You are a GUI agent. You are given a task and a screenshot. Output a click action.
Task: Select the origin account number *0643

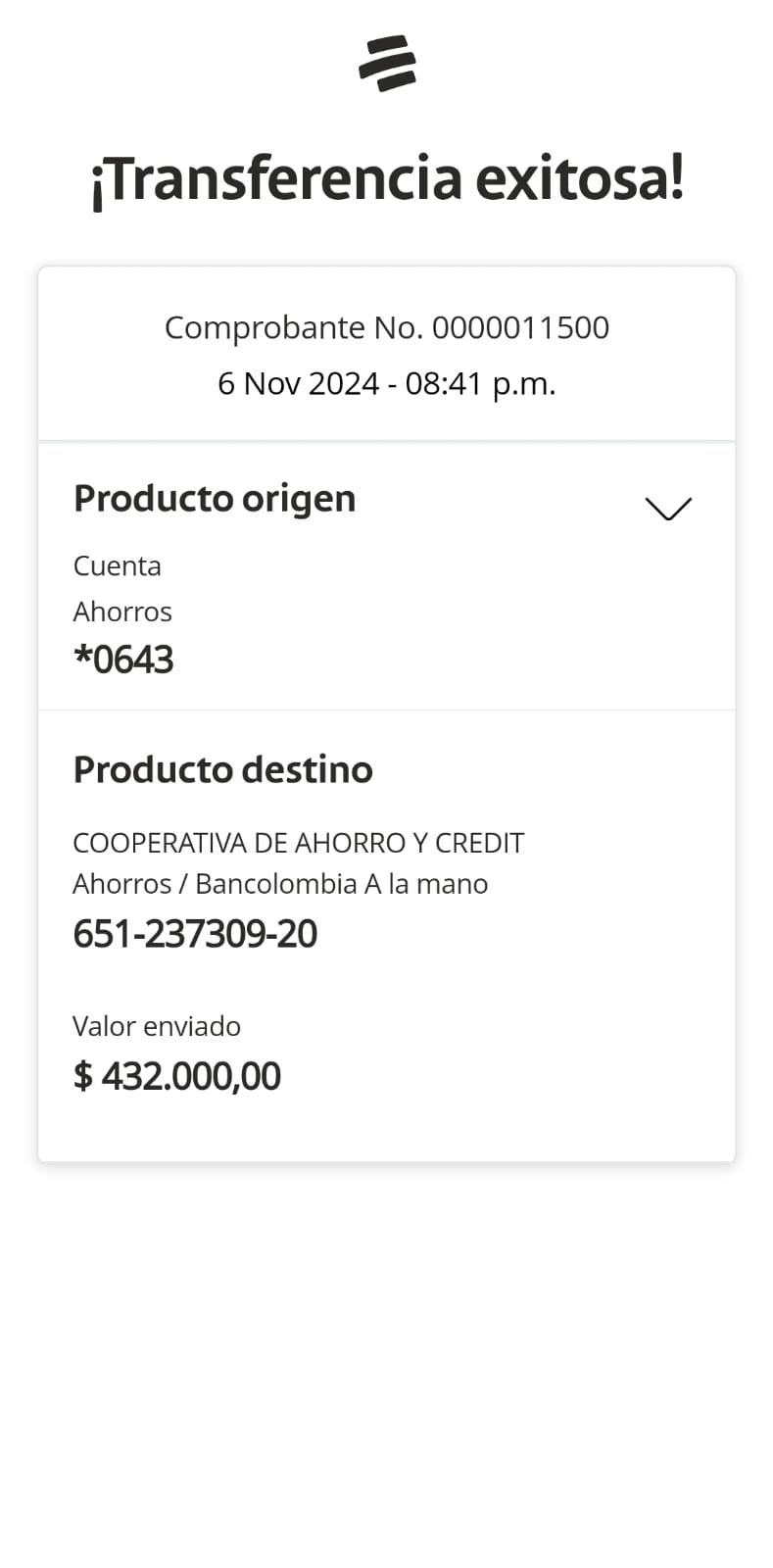[x=124, y=660]
